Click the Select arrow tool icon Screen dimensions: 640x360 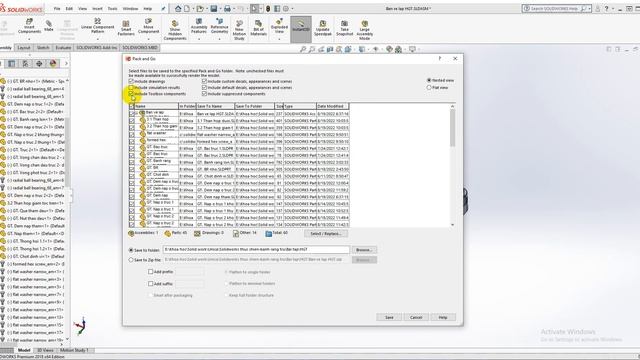click(254, 8)
